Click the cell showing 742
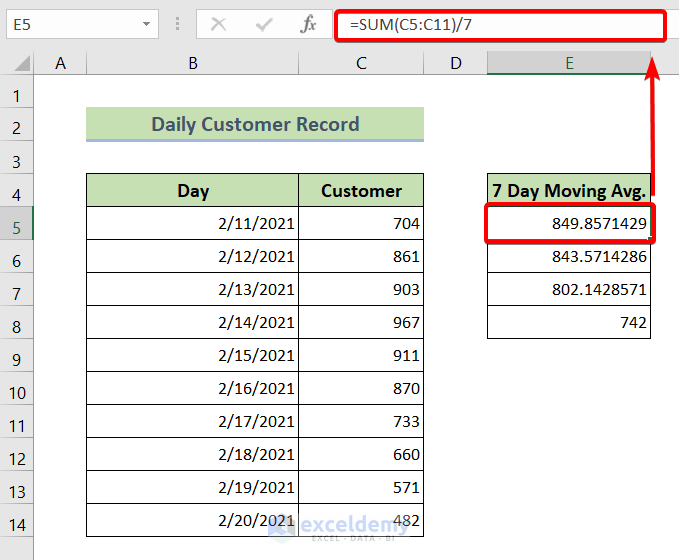This screenshot has width=679, height=560. pyautogui.click(x=569, y=323)
